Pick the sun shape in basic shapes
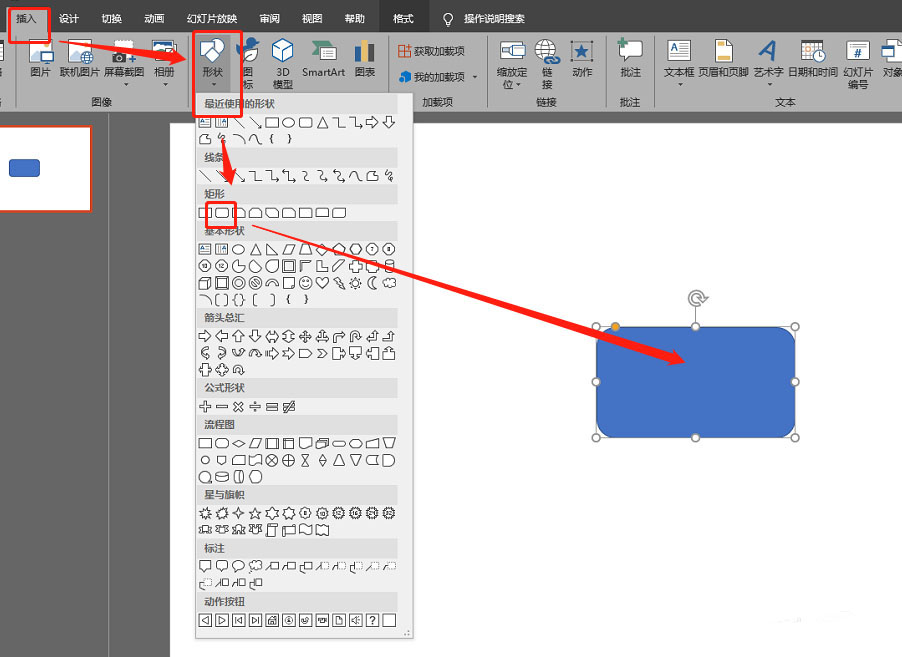902x657 pixels. 356,282
